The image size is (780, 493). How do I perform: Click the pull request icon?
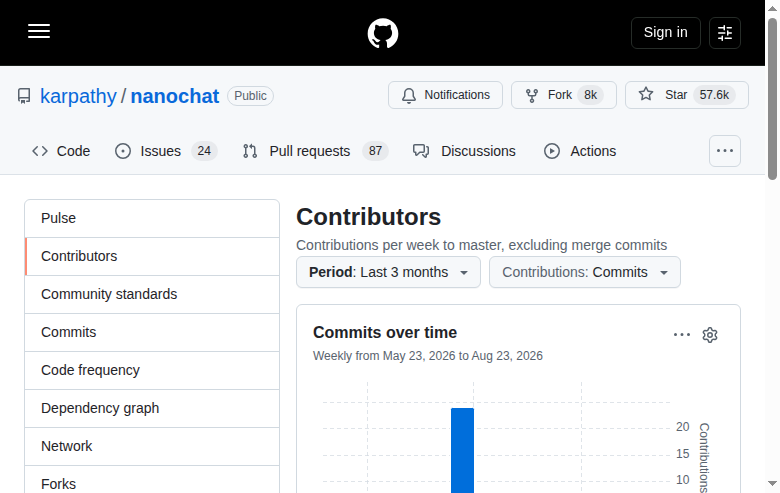(250, 151)
